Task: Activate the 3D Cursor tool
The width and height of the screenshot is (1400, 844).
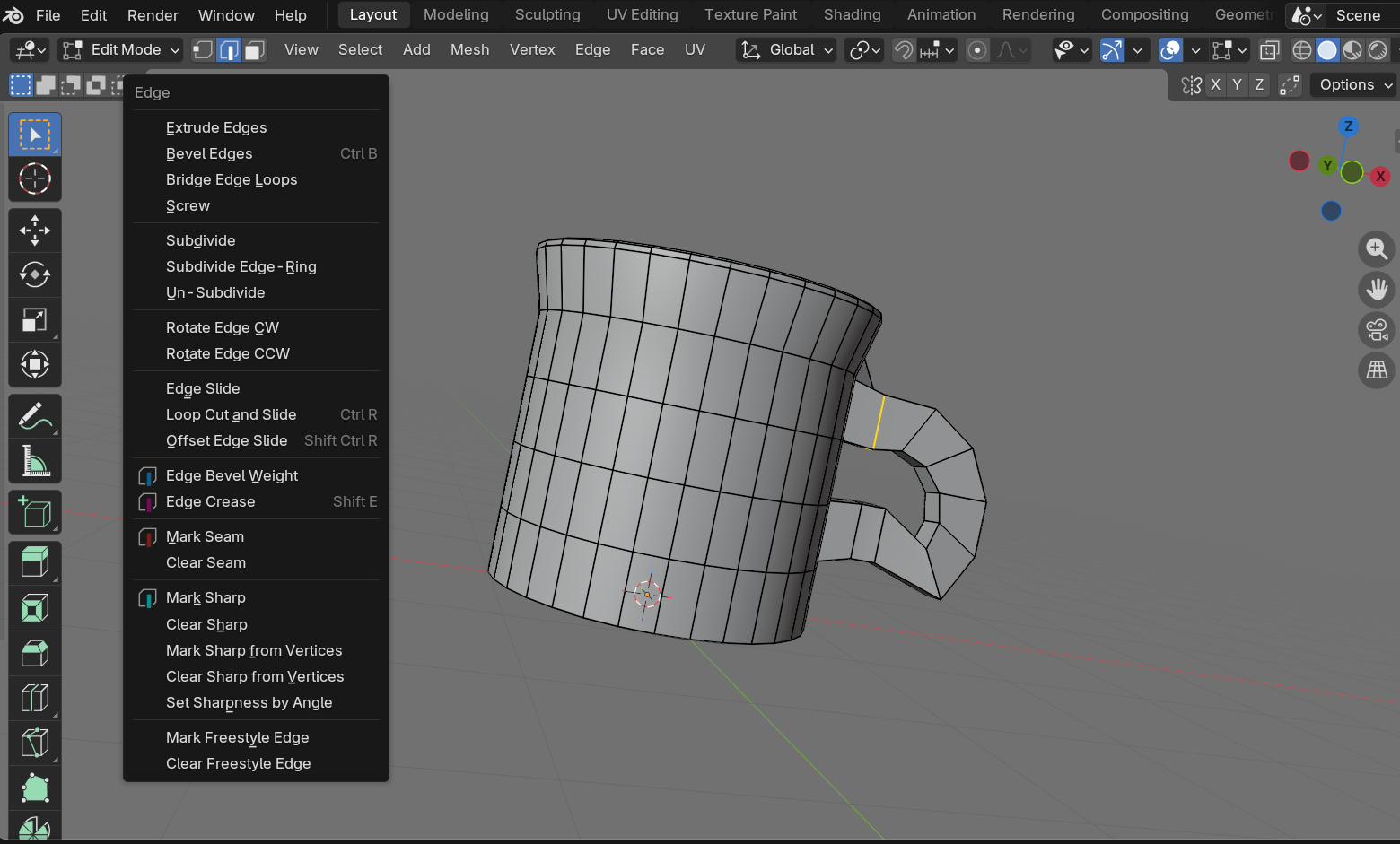Action: coord(35,179)
